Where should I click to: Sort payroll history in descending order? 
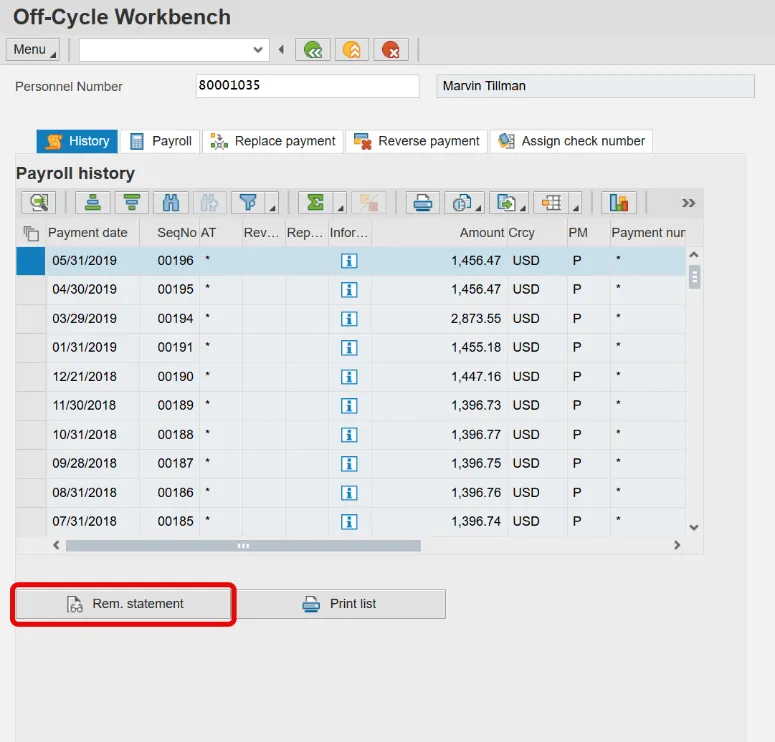(130, 202)
